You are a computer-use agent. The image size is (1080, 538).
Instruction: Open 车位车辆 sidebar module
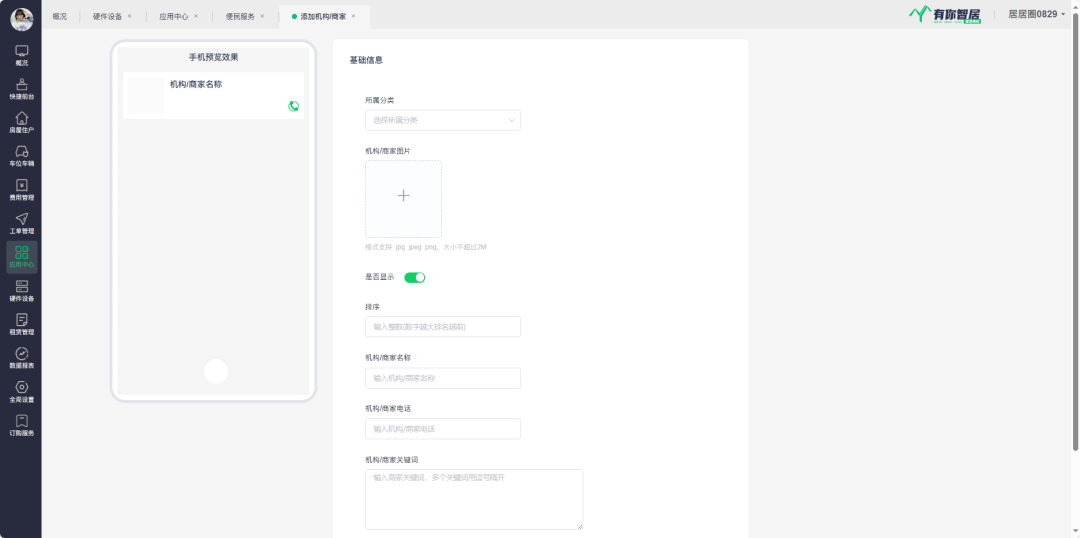tap(21, 155)
